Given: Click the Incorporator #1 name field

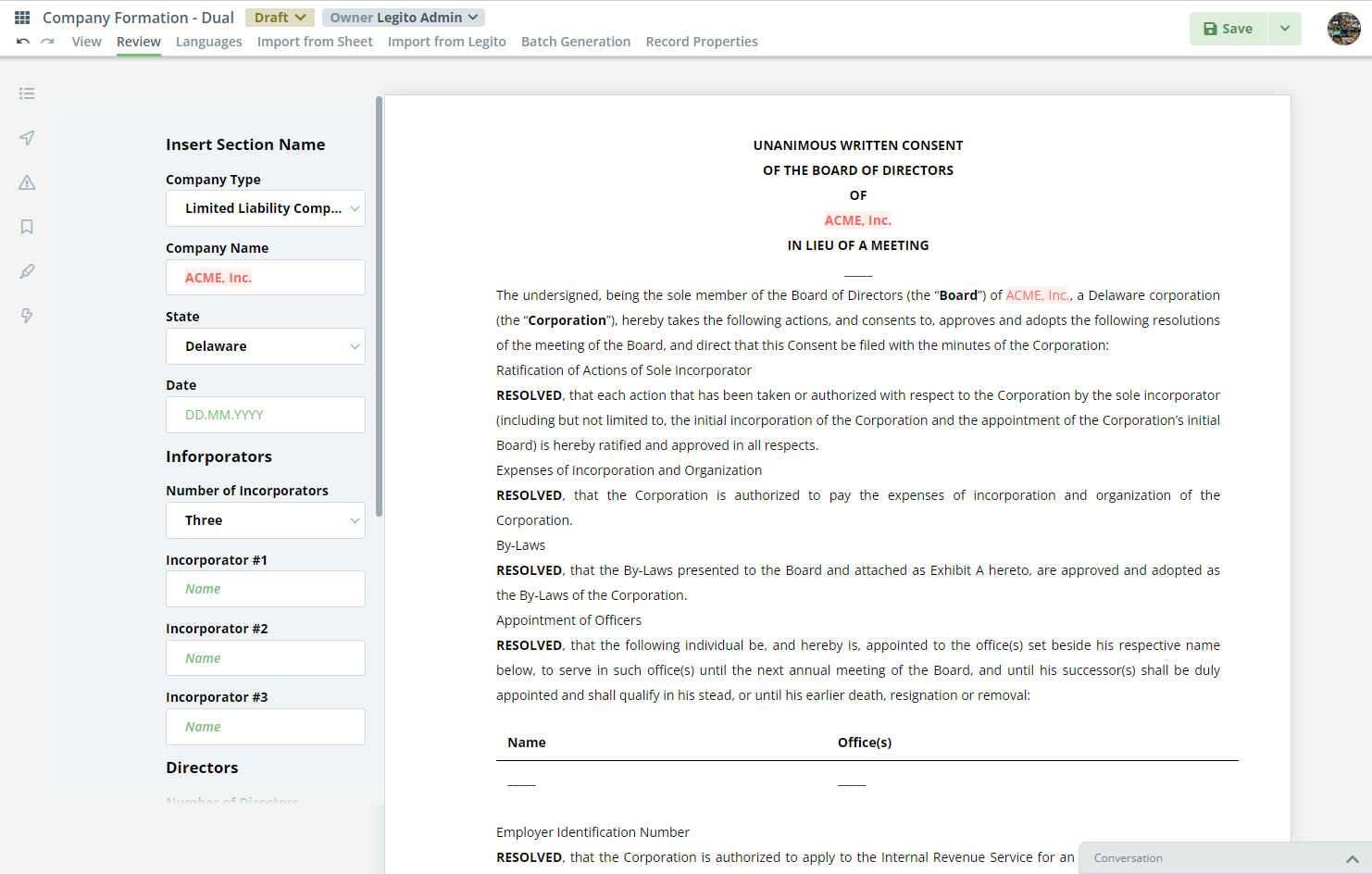Looking at the screenshot, I should click(x=266, y=589).
